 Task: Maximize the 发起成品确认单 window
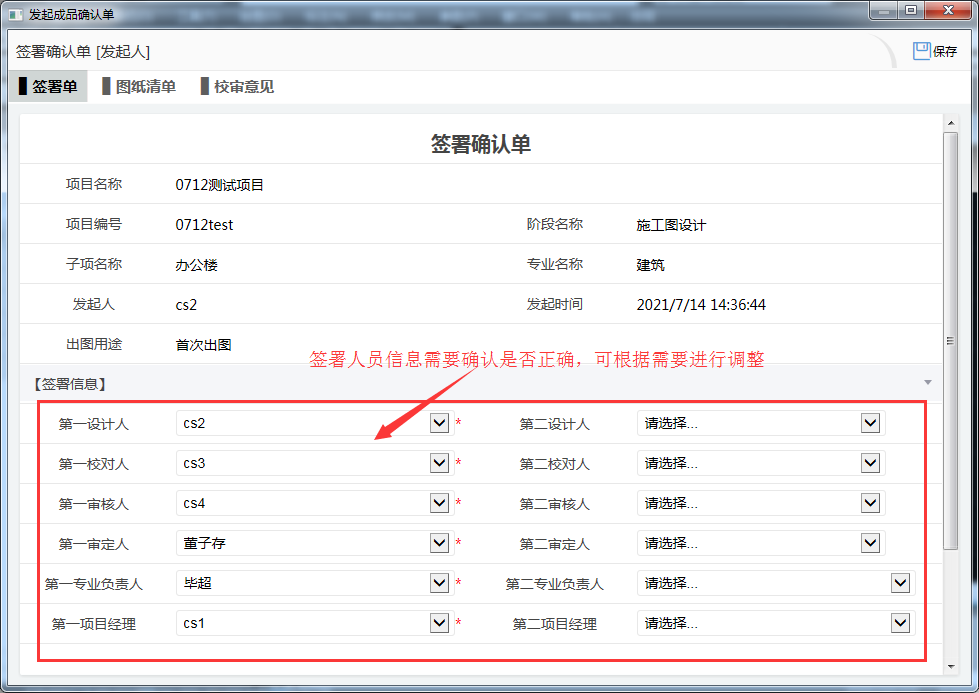pos(911,11)
